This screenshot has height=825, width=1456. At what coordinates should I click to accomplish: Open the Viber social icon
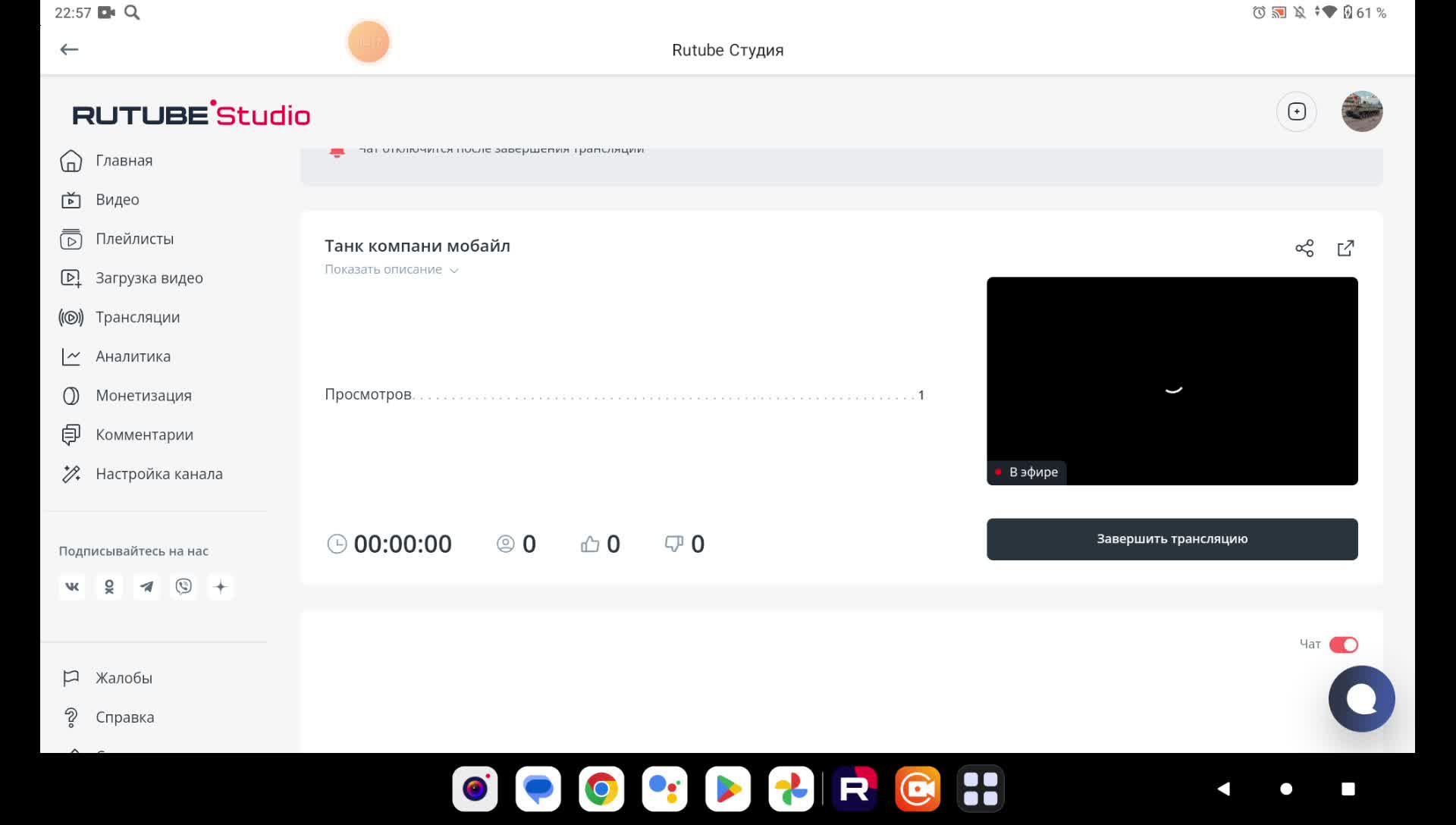(184, 587)
